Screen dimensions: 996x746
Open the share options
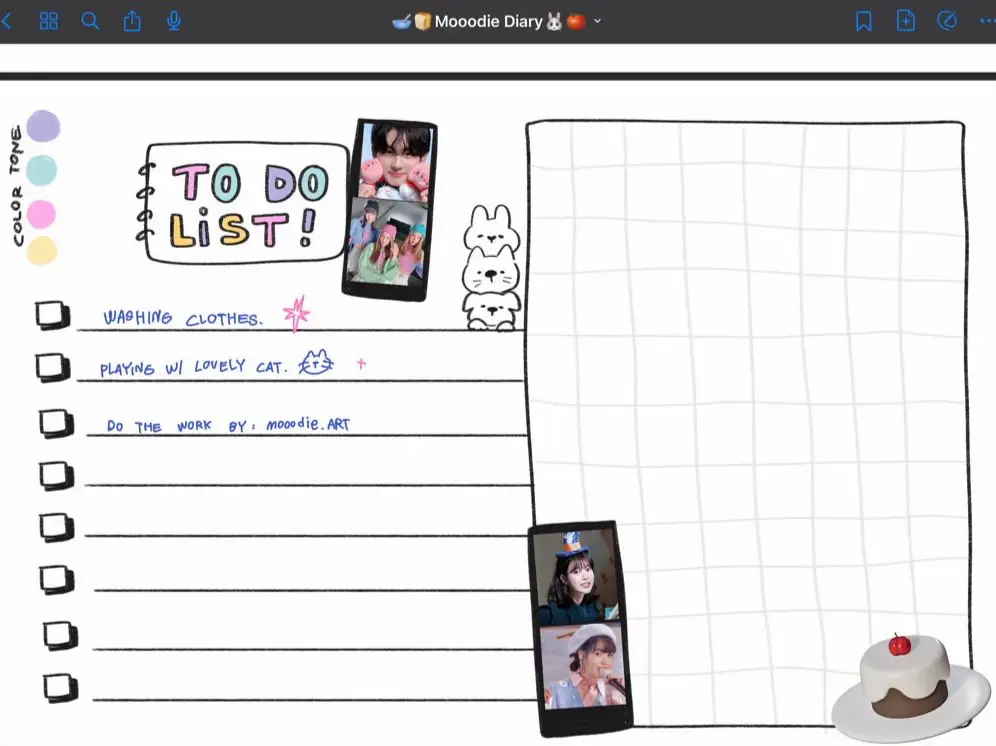coord(132,20)
